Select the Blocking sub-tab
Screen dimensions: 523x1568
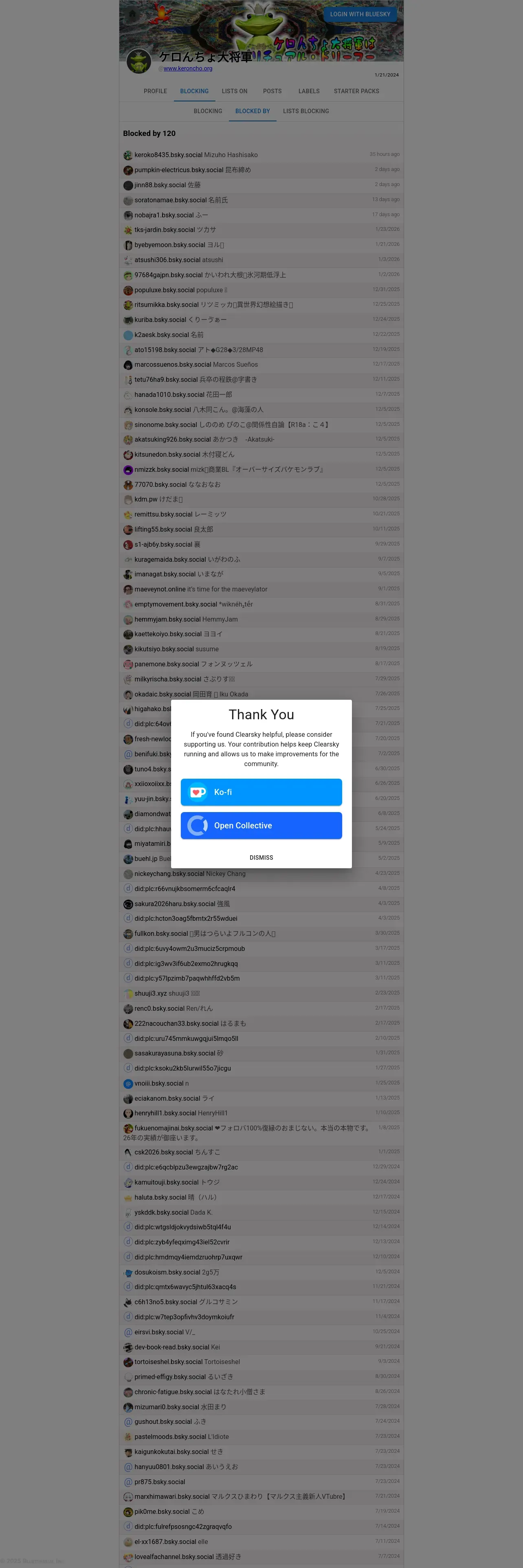(208, 112)
